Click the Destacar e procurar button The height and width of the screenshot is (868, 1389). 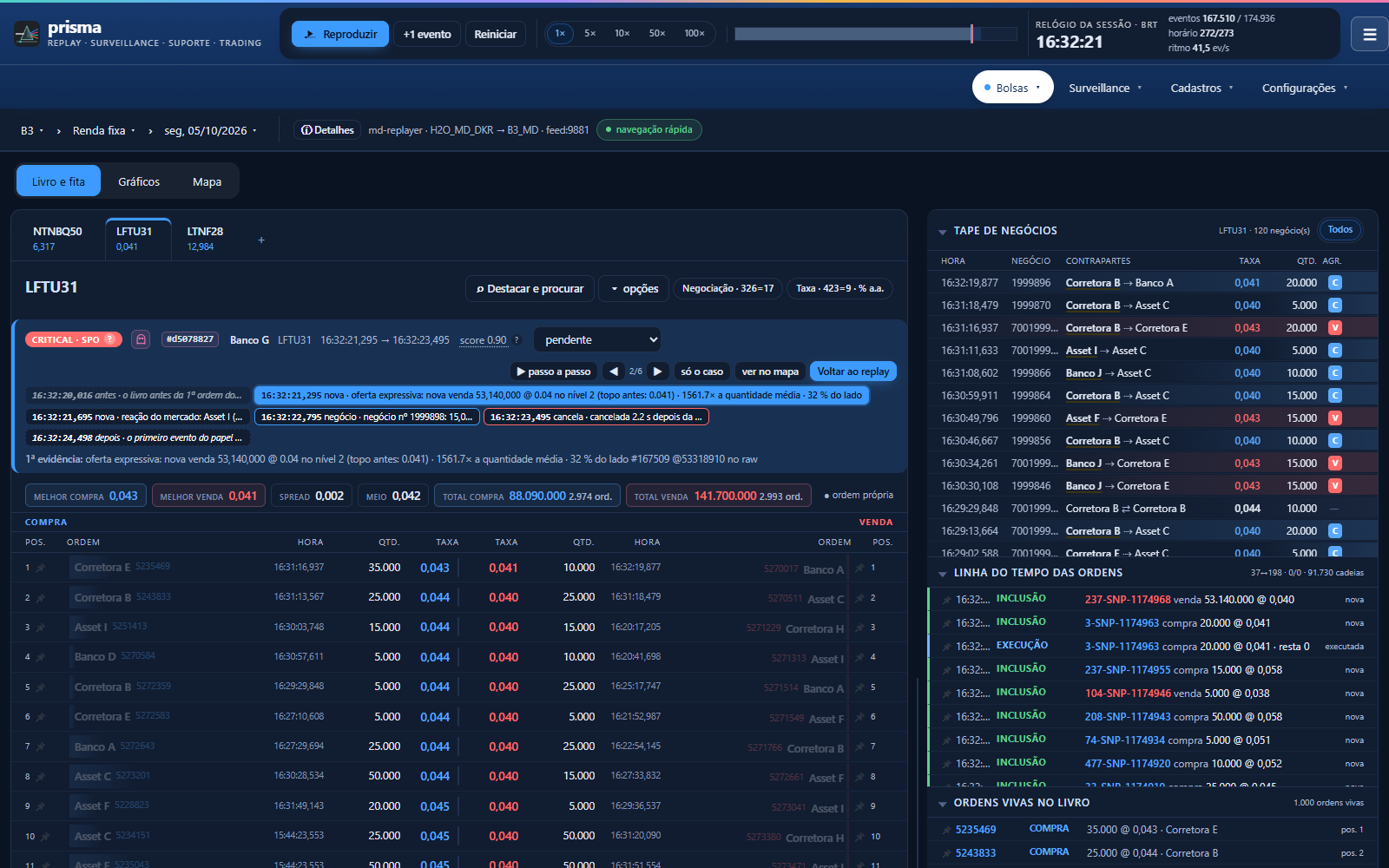click(x=530, y=289)
